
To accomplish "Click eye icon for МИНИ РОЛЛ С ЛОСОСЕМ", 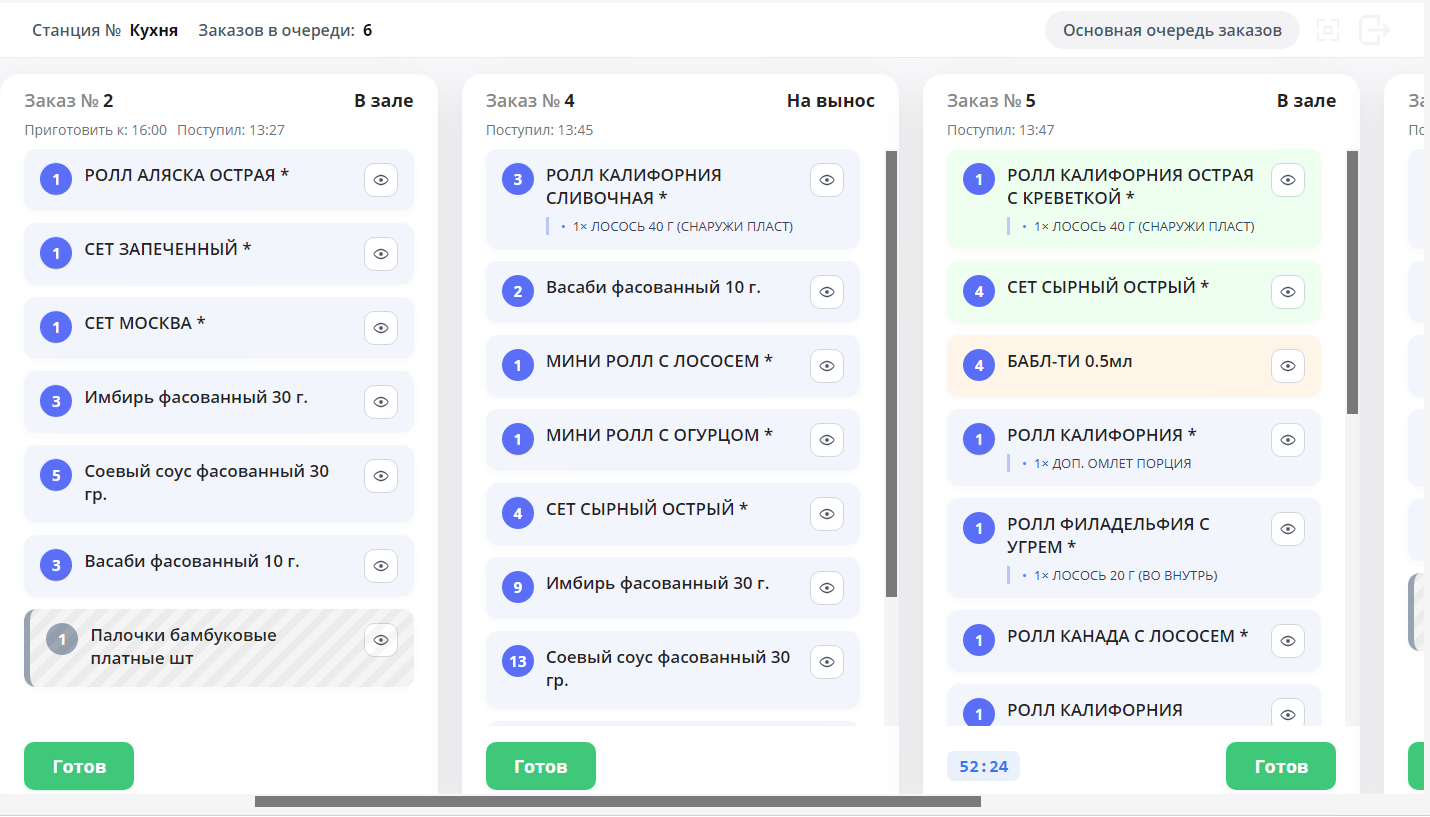I will [827, 366].
